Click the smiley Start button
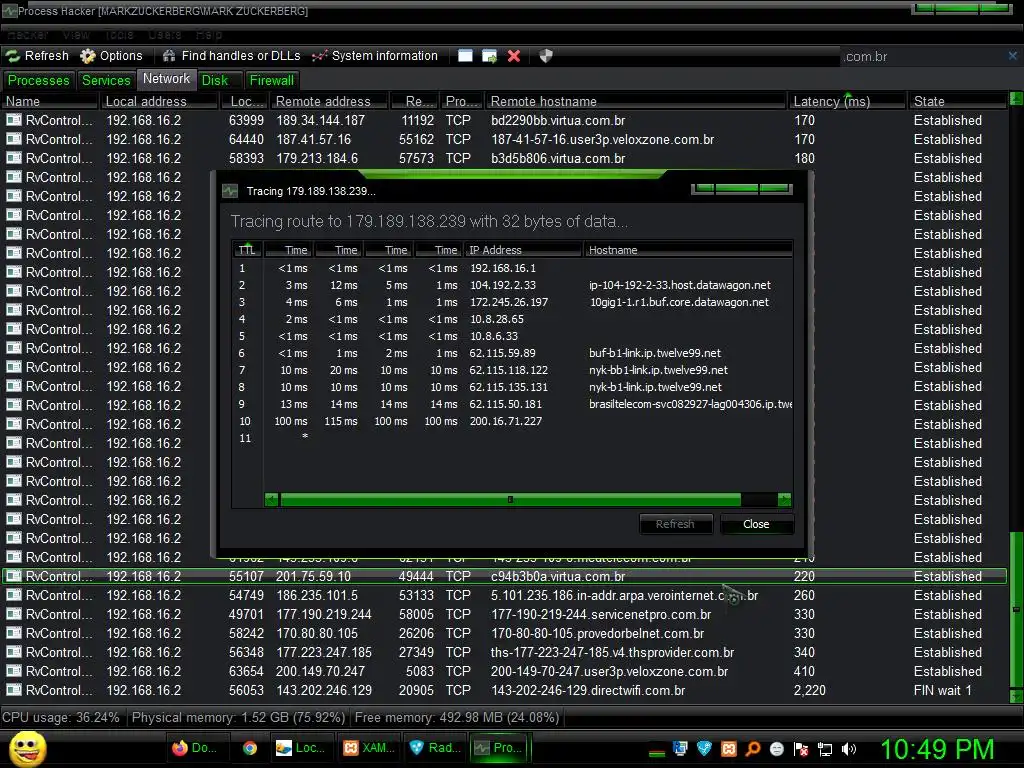The image size is (1024, 768). pos(27,748)
